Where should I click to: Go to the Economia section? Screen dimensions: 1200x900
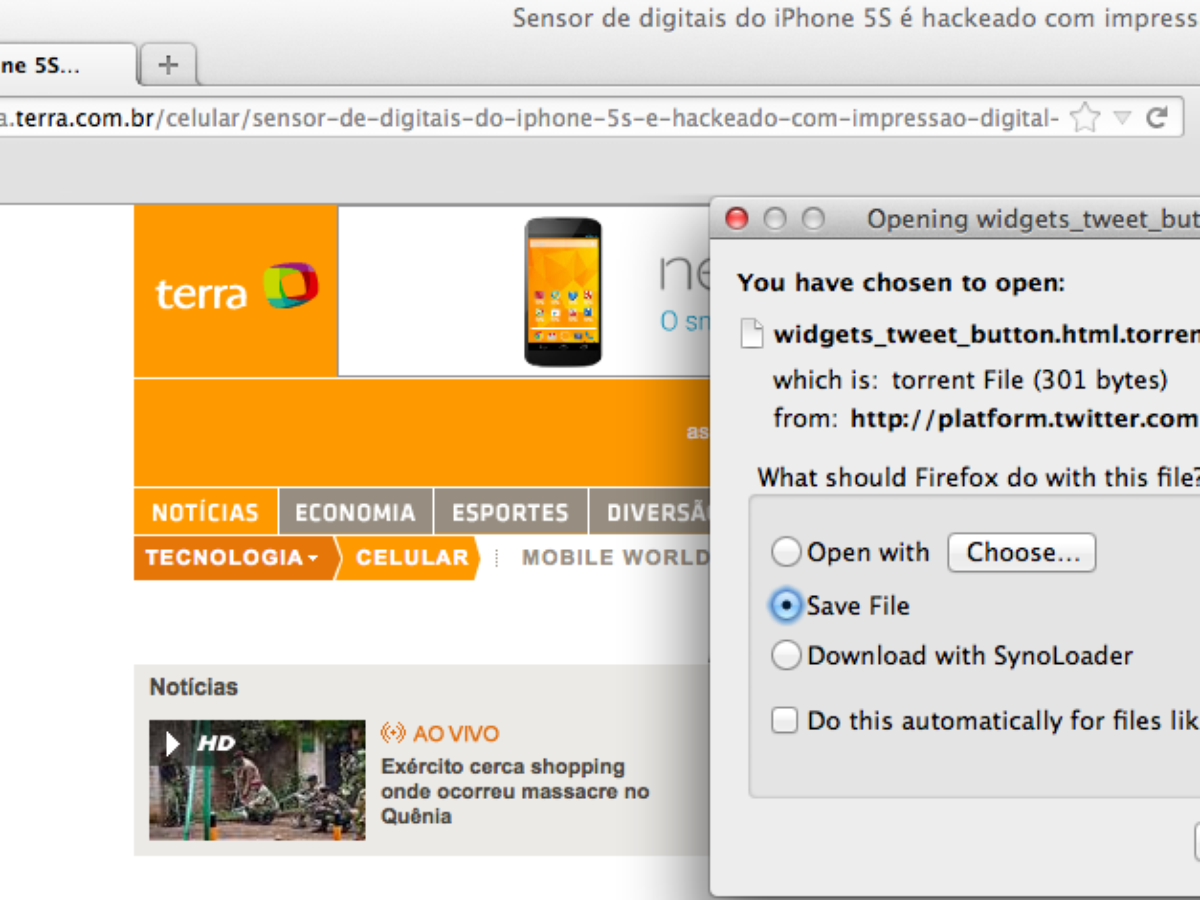(x=355, y=512)
